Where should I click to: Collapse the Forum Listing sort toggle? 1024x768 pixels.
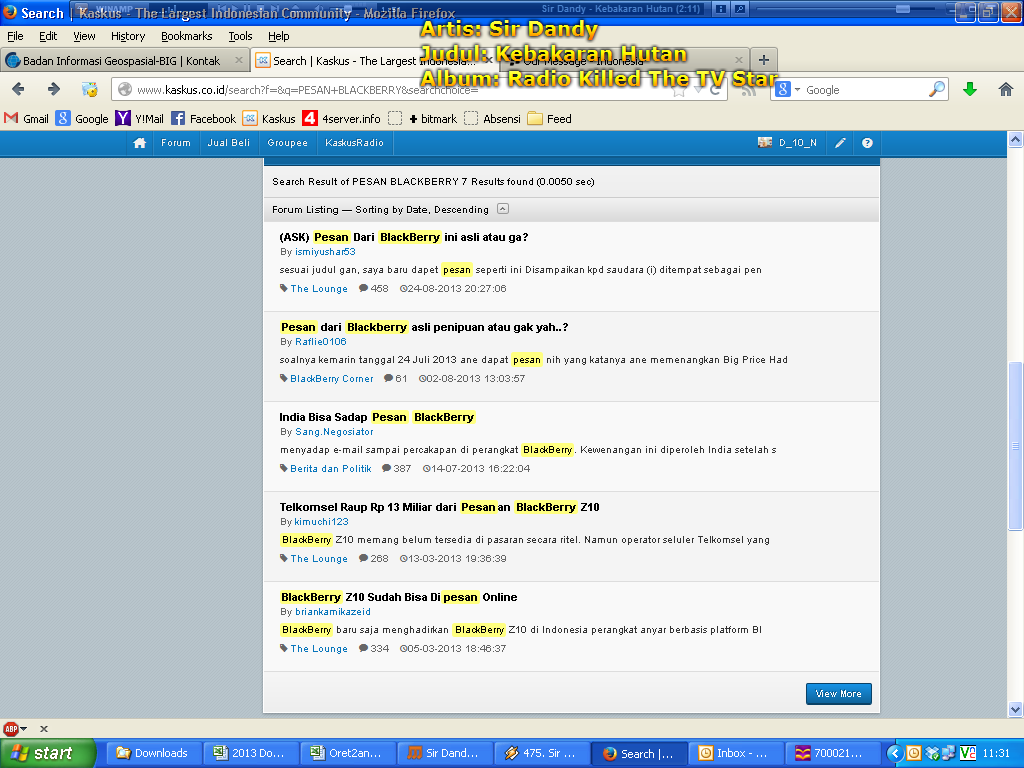pyautogui.click(x=502, y=209)
